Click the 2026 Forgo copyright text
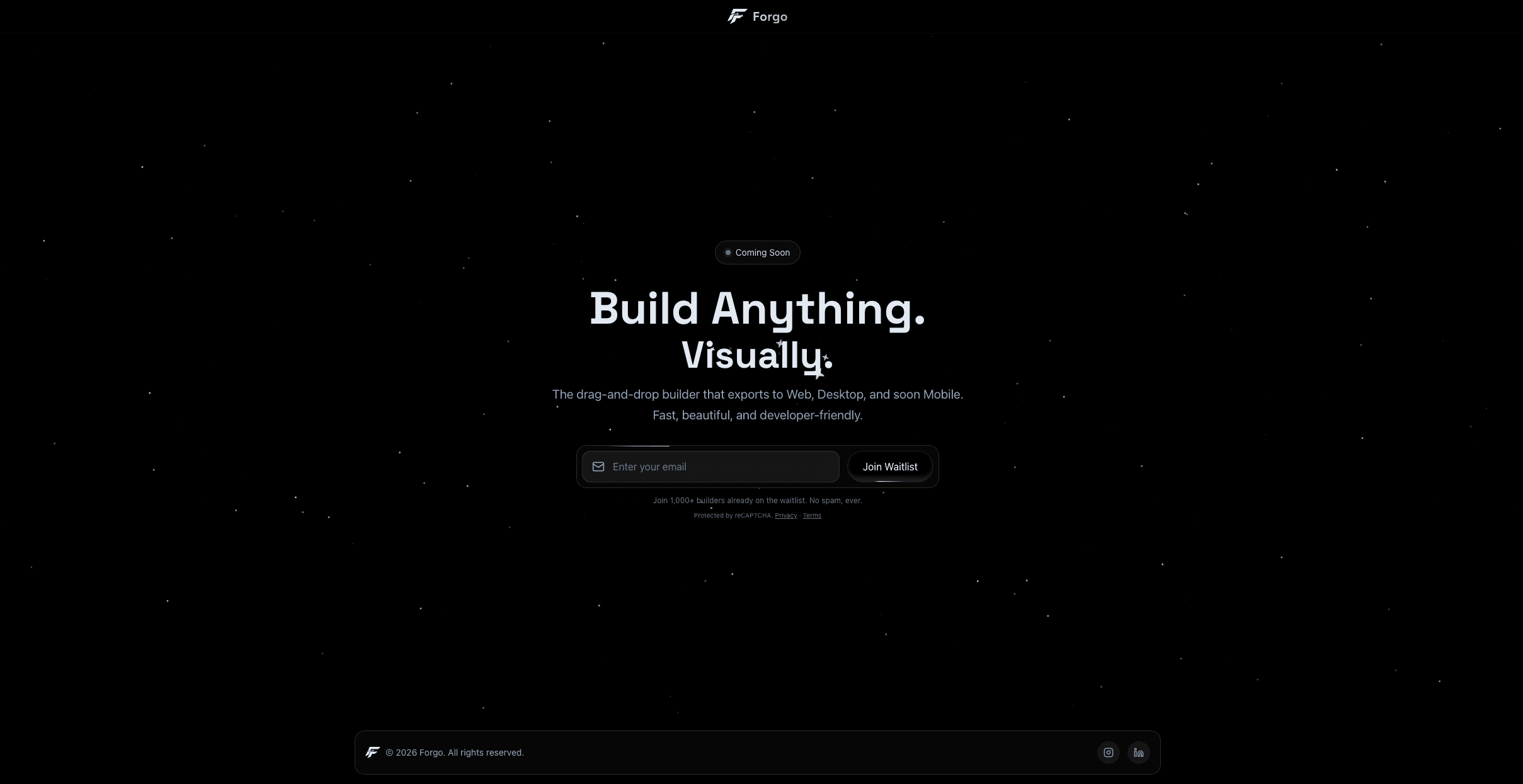This screenshot has height=784, width=1523. 455,753
